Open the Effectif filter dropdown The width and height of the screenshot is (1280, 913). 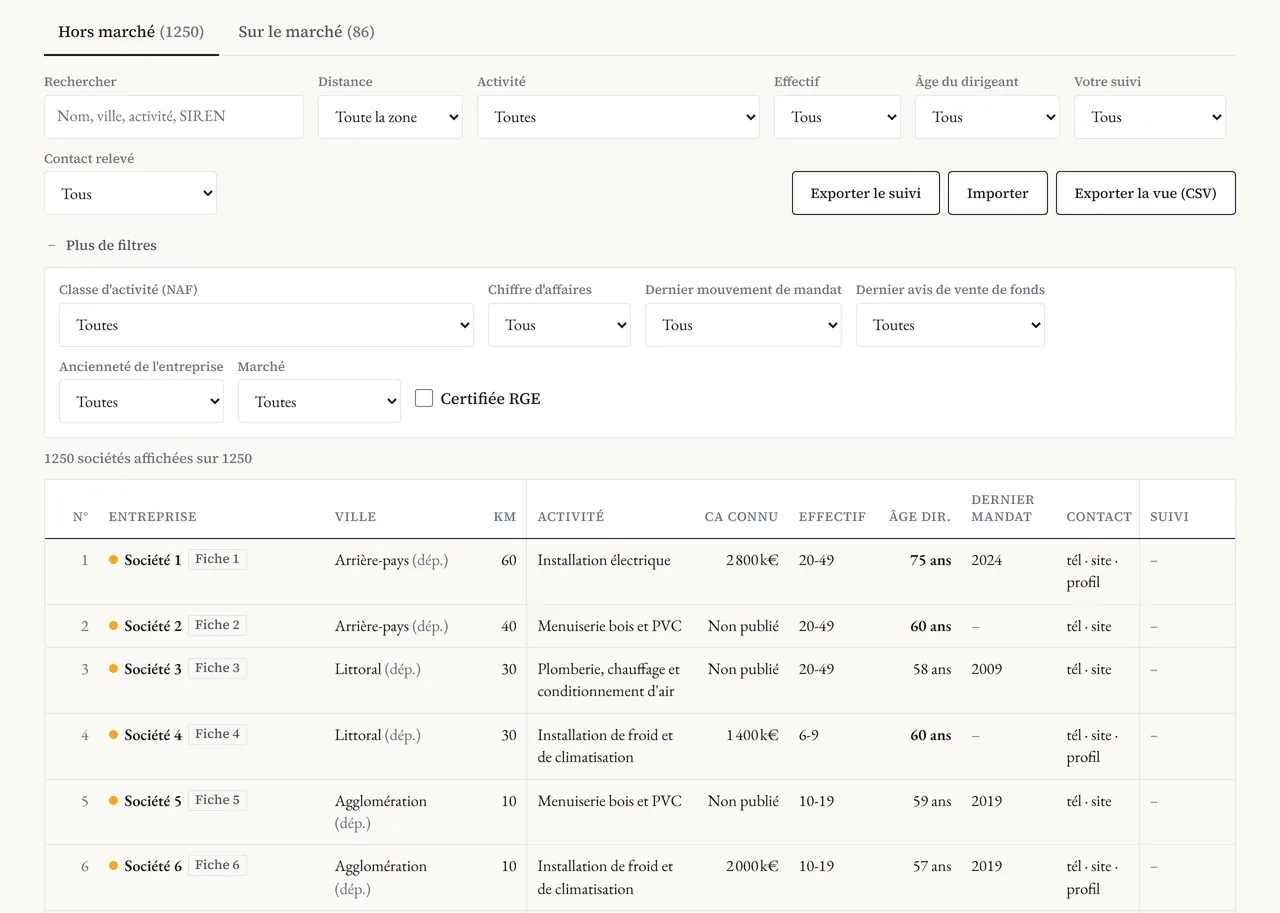point(837,117)
